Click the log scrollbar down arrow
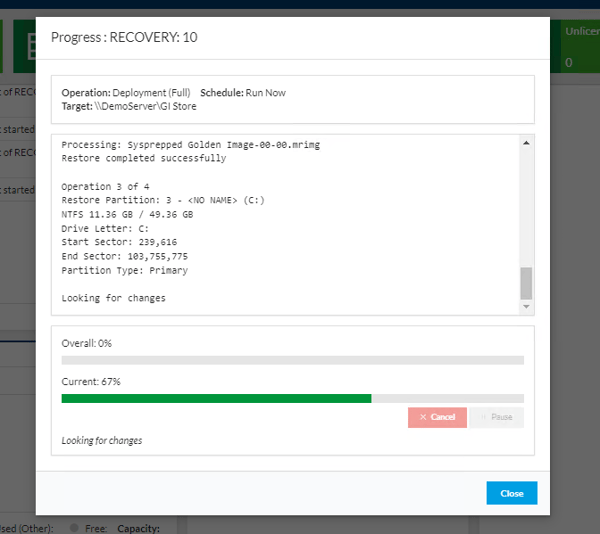Viewport: 600px width, 534px height. [526, 307]
